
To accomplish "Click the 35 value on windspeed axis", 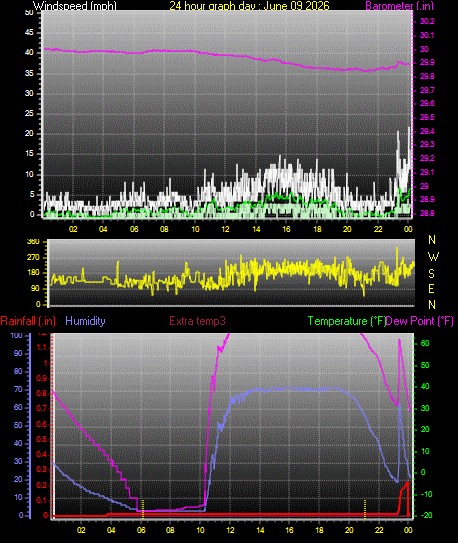I will pyautogui.click(x=29, y=73).
